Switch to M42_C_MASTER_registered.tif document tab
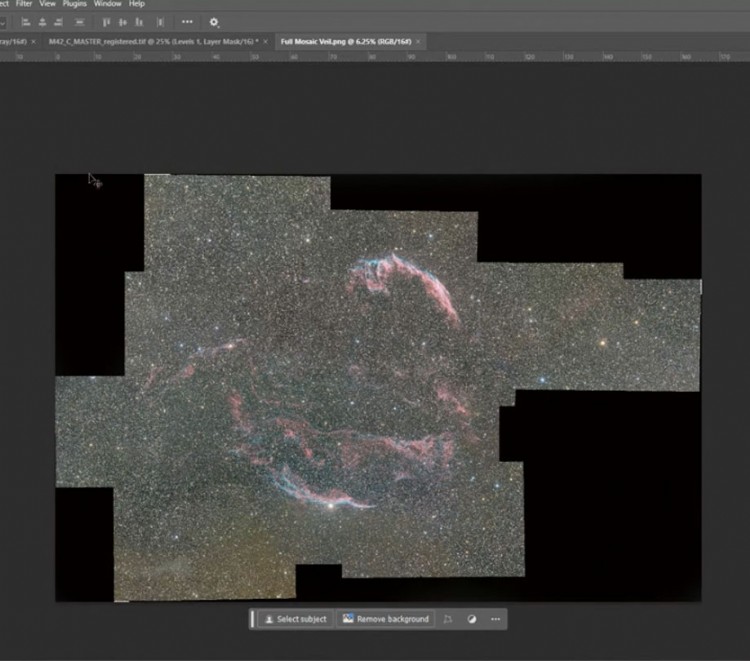The width and height of the screenshot is (750, 661). [x=154, y=42]
